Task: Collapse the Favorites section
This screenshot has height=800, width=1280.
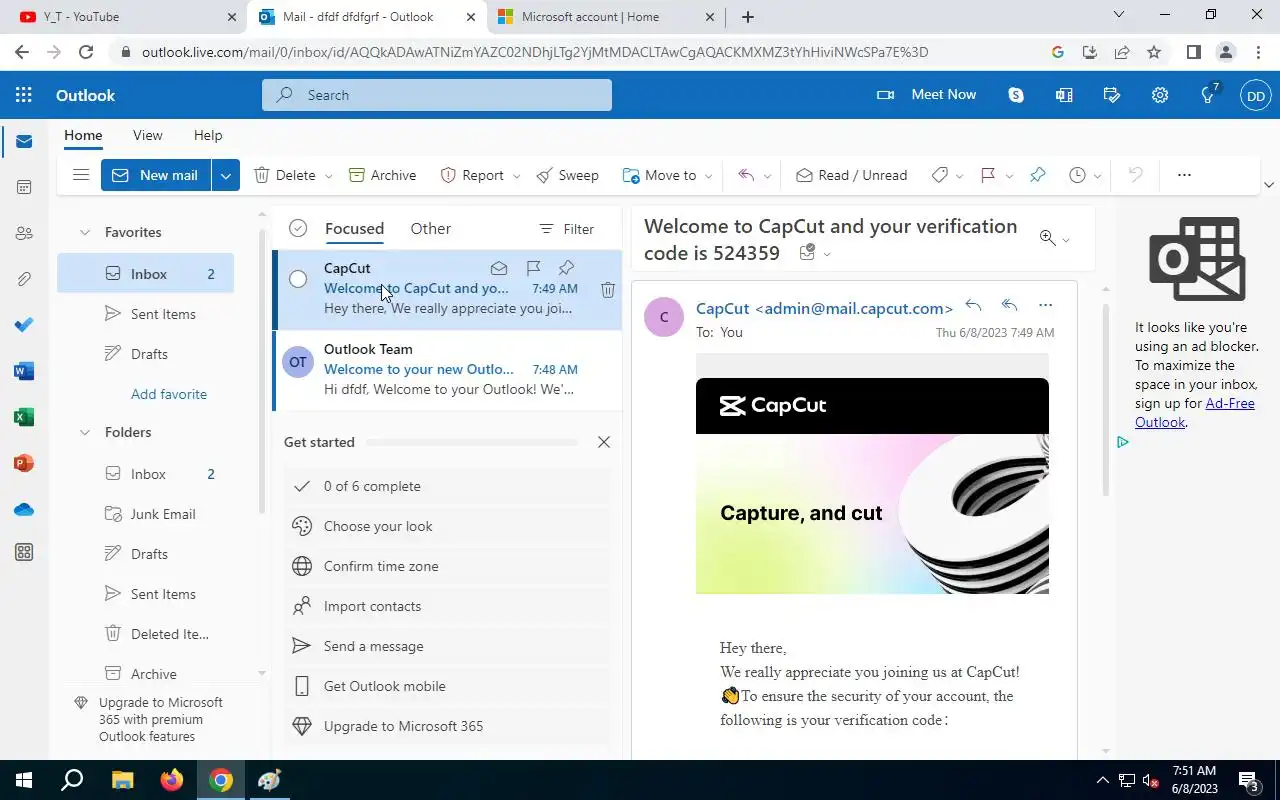Action: click(x=85, y=232)
